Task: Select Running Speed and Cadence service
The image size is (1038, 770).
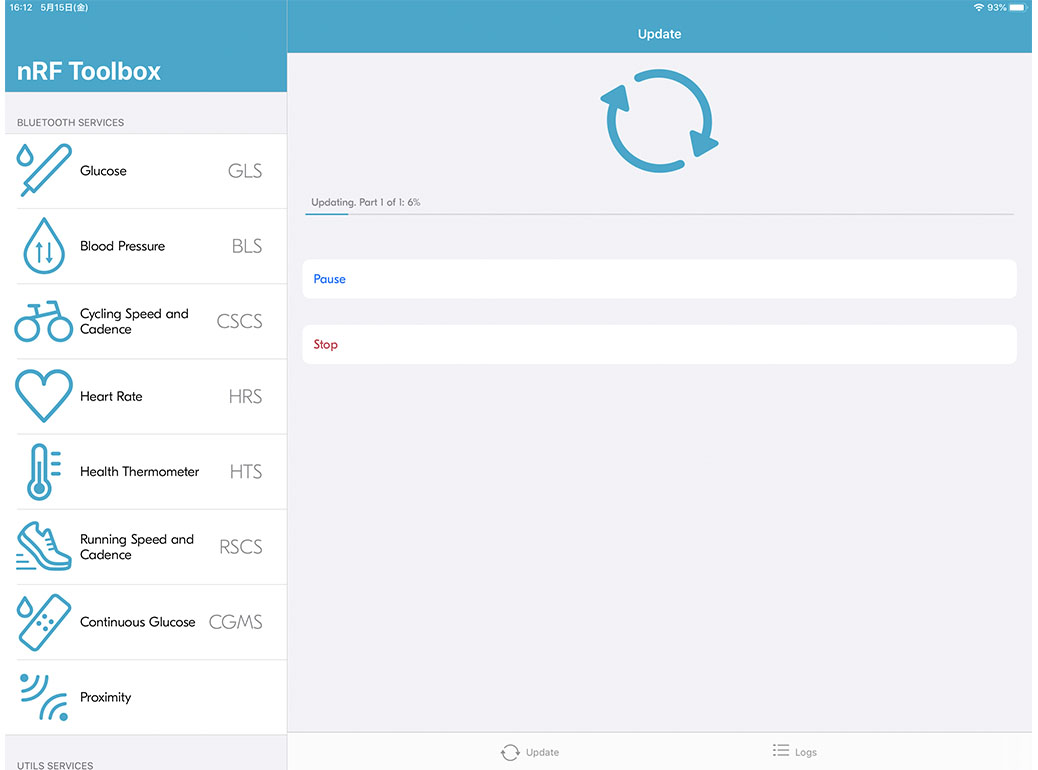Action: tap(146, 547)
